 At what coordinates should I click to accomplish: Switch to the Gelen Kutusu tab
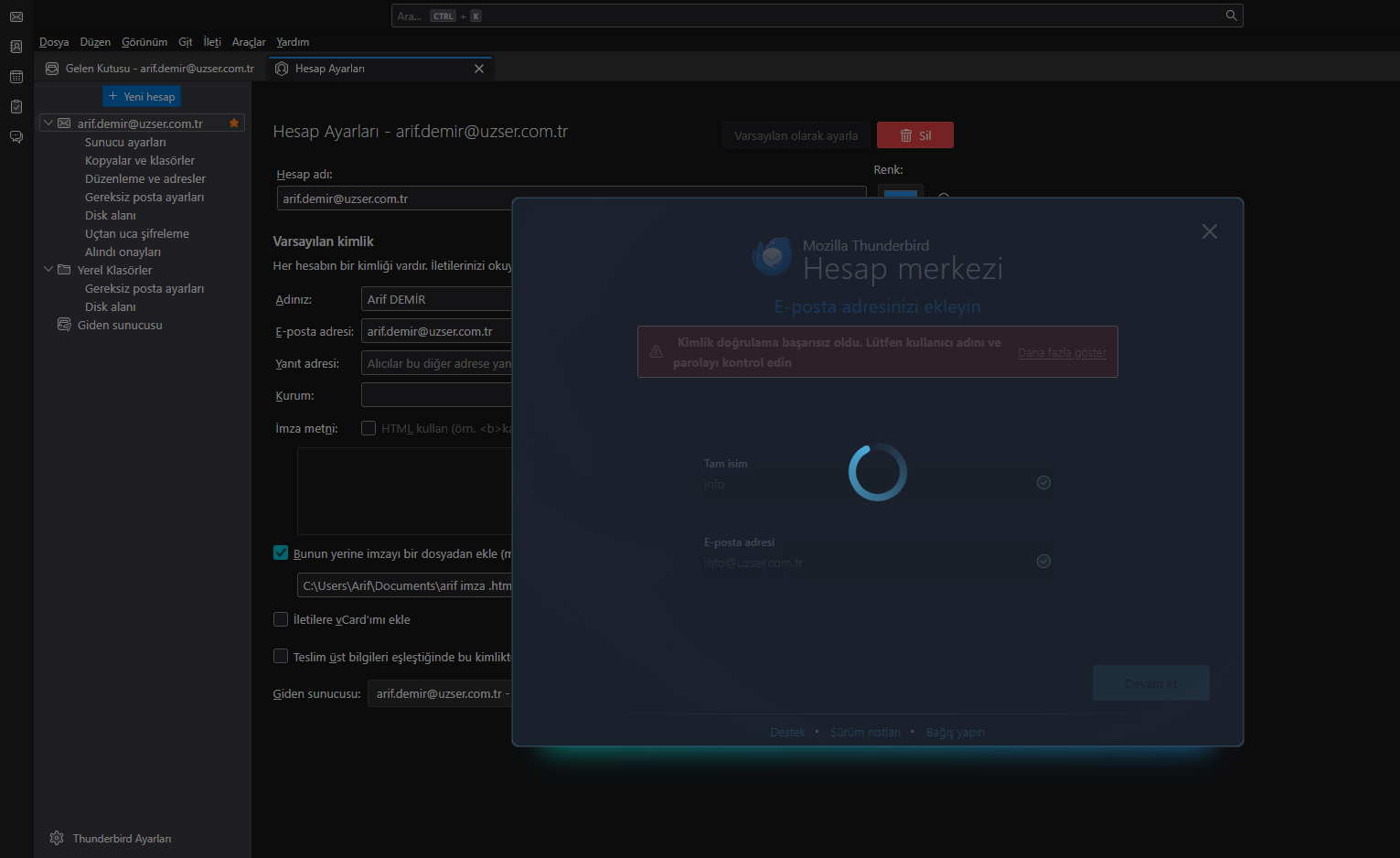point(151,69)
